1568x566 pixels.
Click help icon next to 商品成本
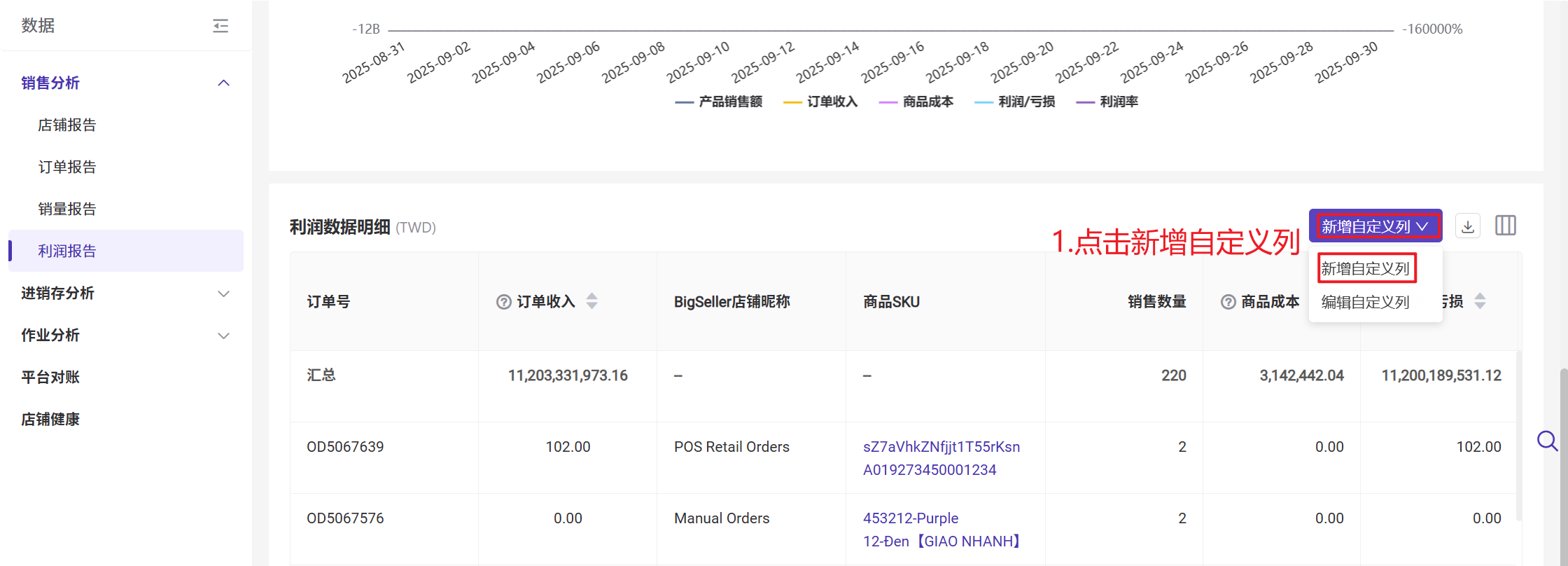(1228, 302)
